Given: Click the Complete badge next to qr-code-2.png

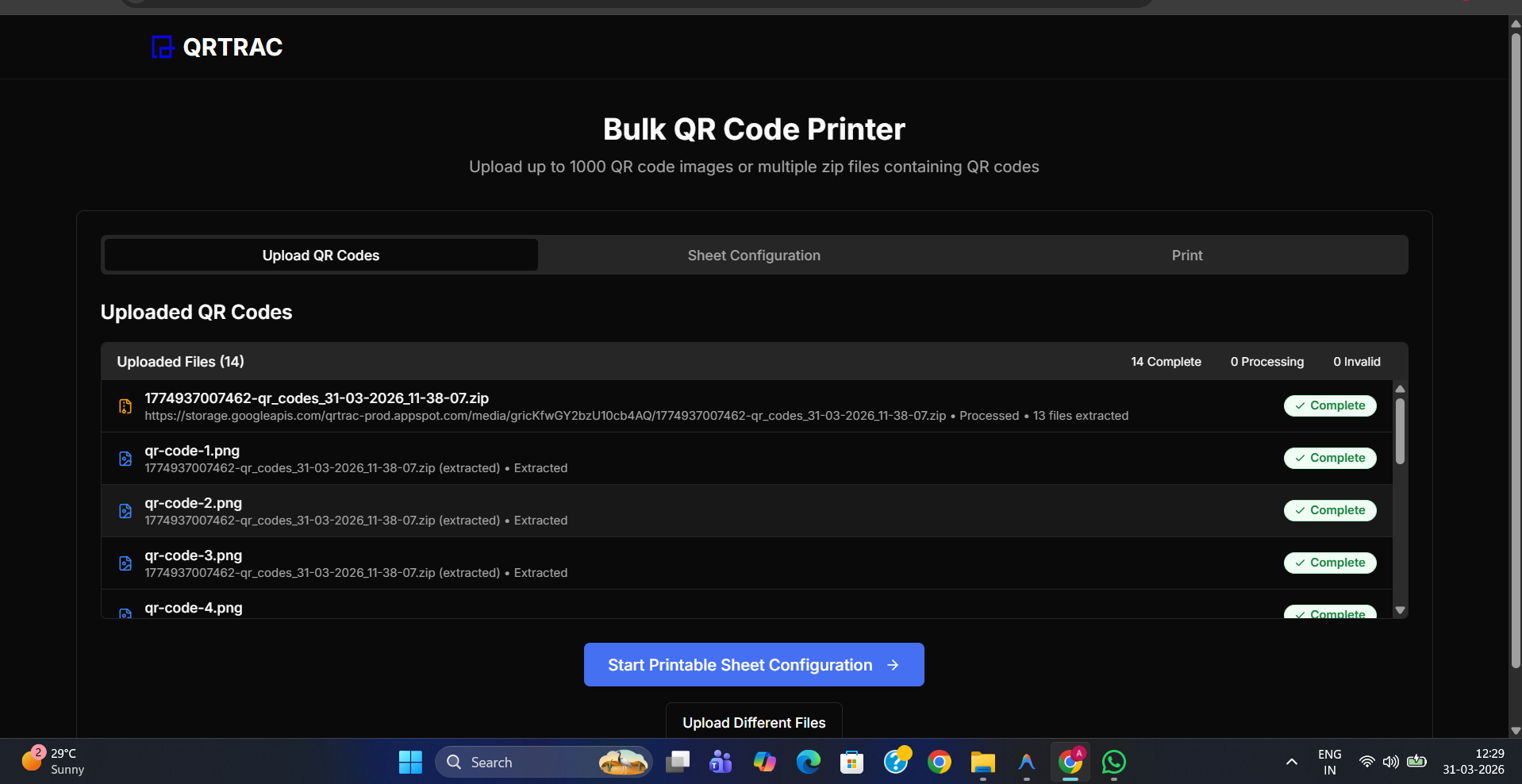Looking at the screenshot, I should coord(1330,510).
